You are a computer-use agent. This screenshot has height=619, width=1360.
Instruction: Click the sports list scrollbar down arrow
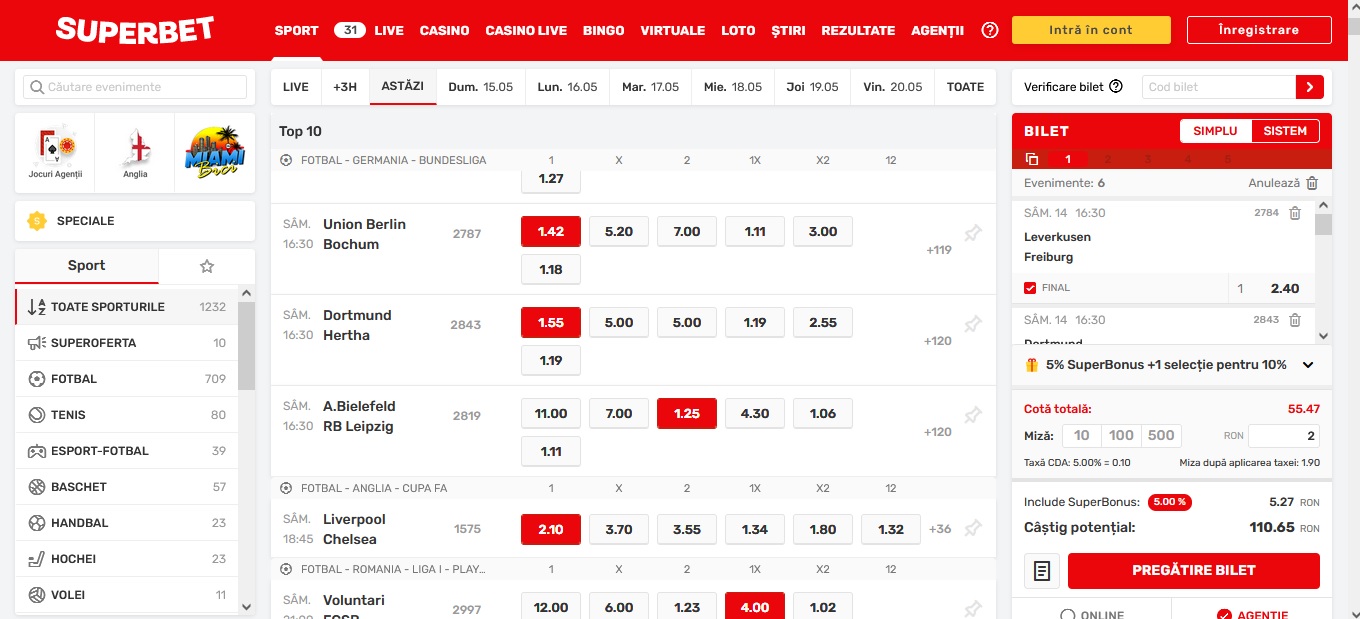247,605
